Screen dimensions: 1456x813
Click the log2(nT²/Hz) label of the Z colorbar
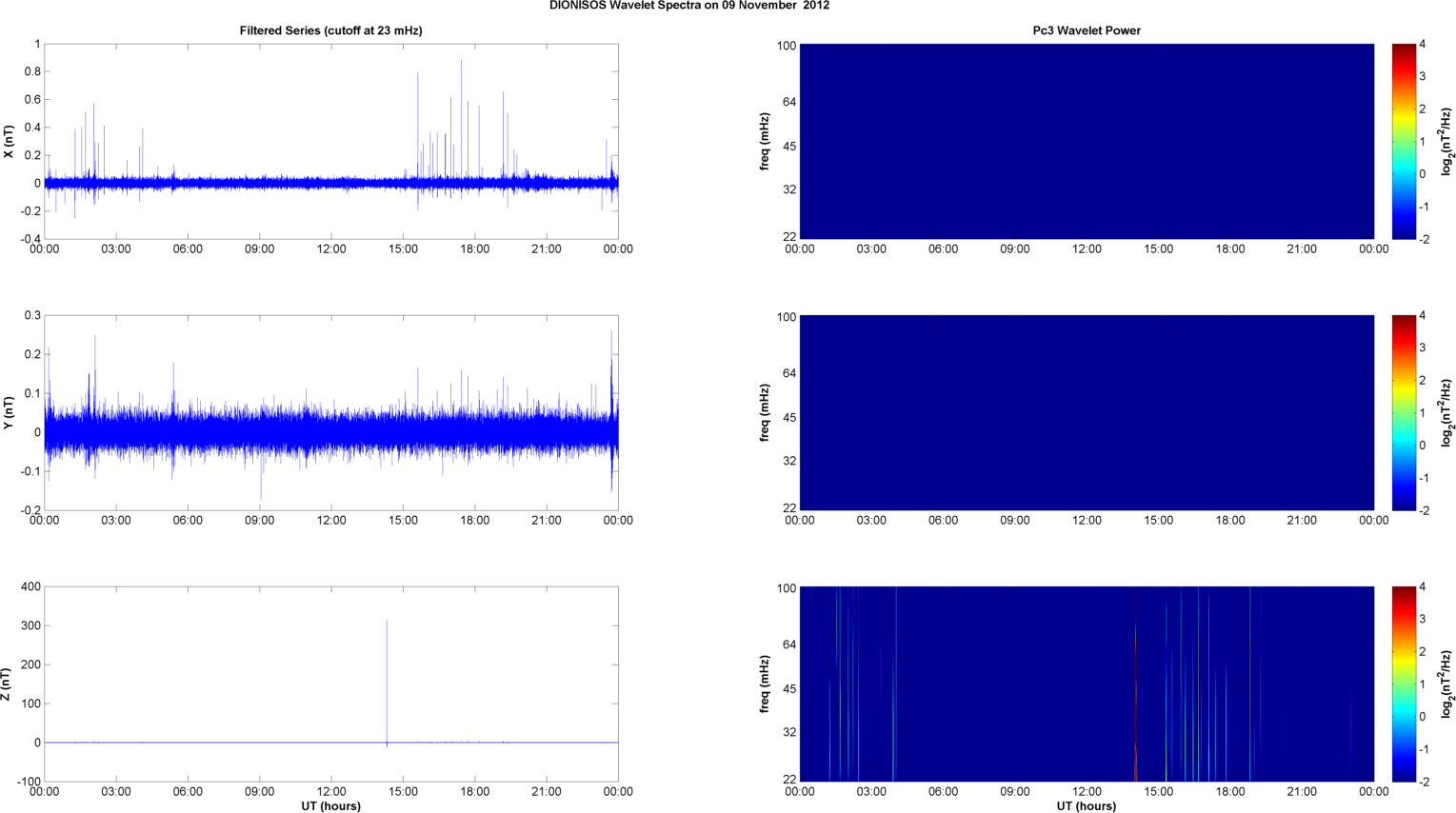click(x=1446, y=684)
